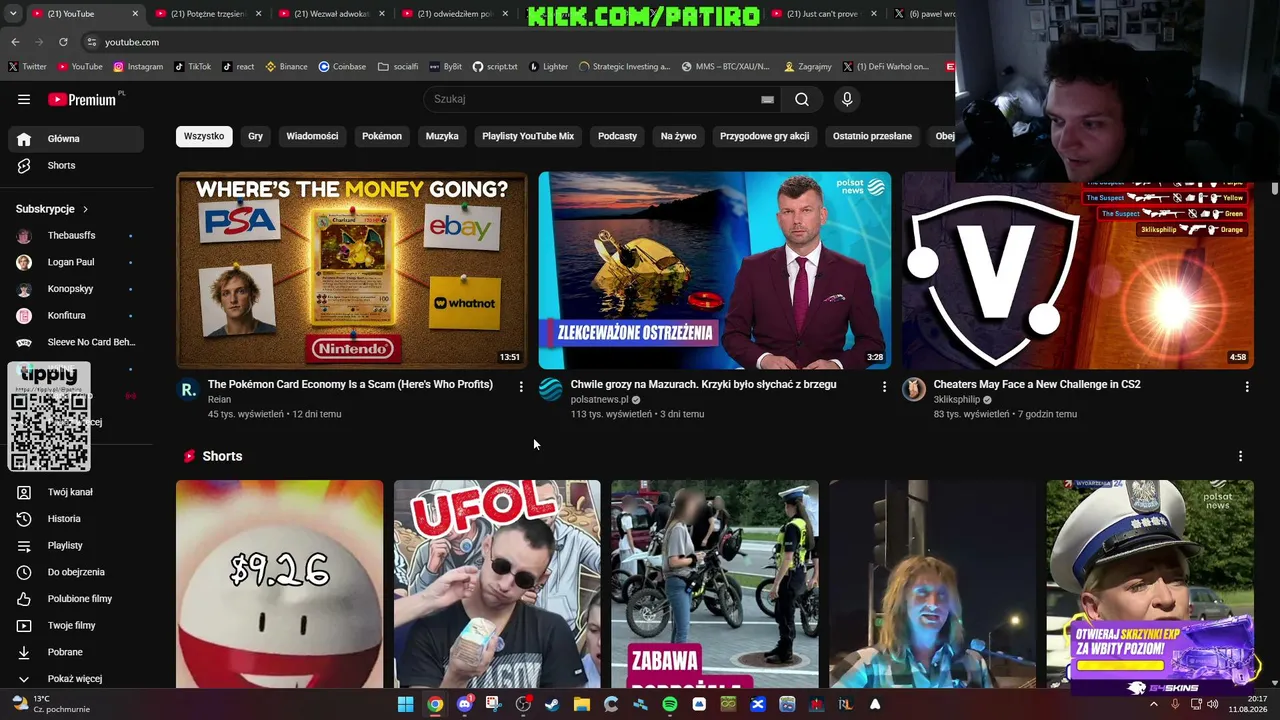Open the Binance bookmark

coord(286,67)
